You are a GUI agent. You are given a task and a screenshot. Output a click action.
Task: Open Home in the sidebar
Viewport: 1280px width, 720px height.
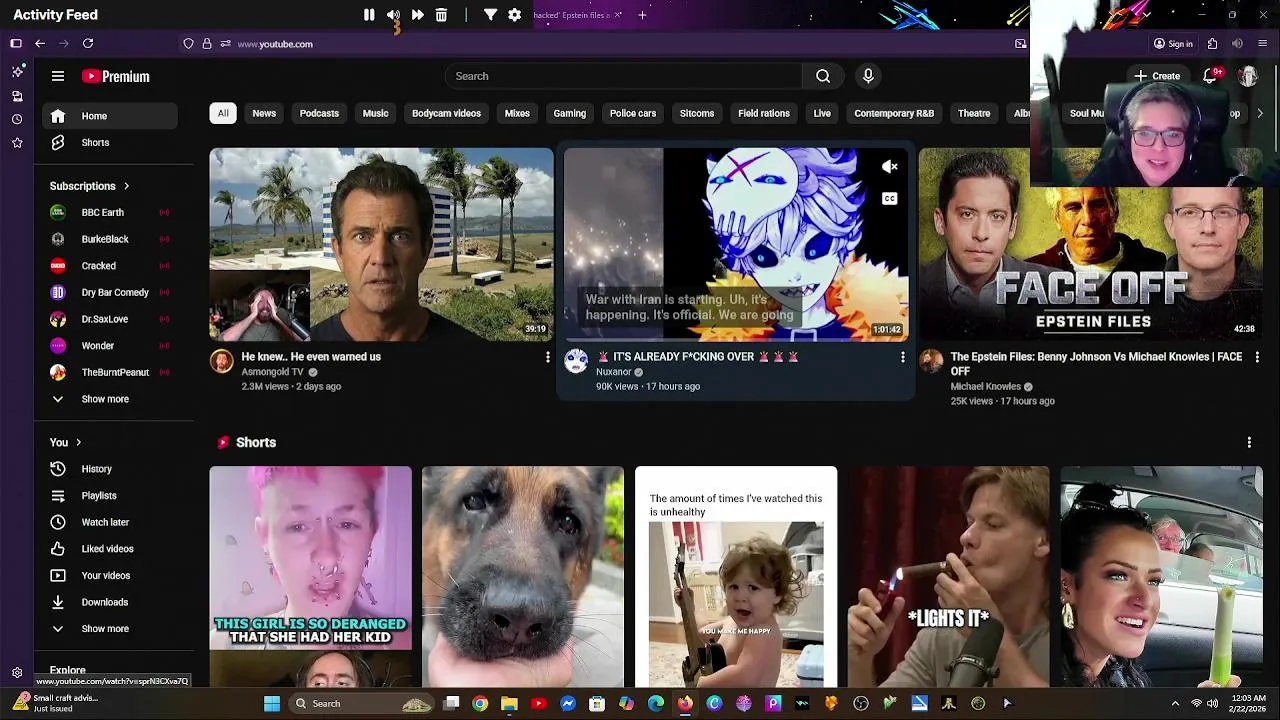(x=110, y=116)
